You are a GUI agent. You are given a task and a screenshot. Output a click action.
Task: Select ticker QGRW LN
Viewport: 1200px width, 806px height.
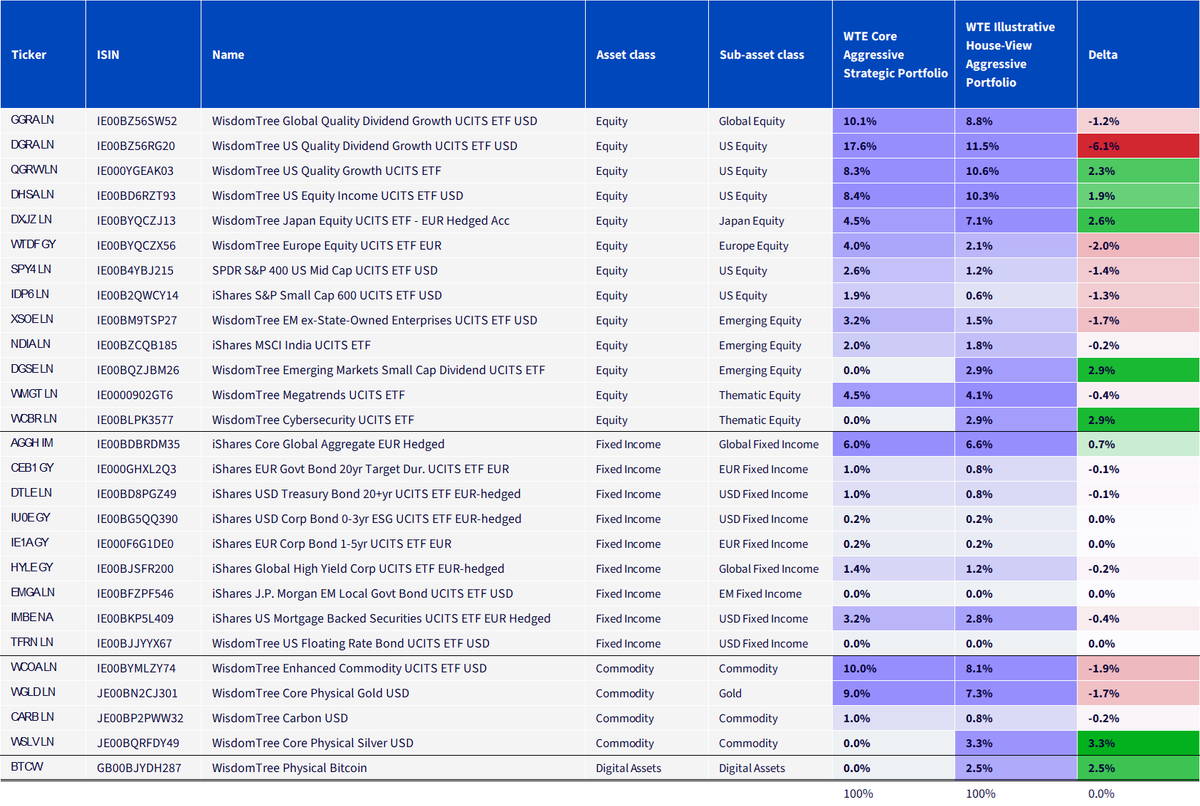coord(34,171)
